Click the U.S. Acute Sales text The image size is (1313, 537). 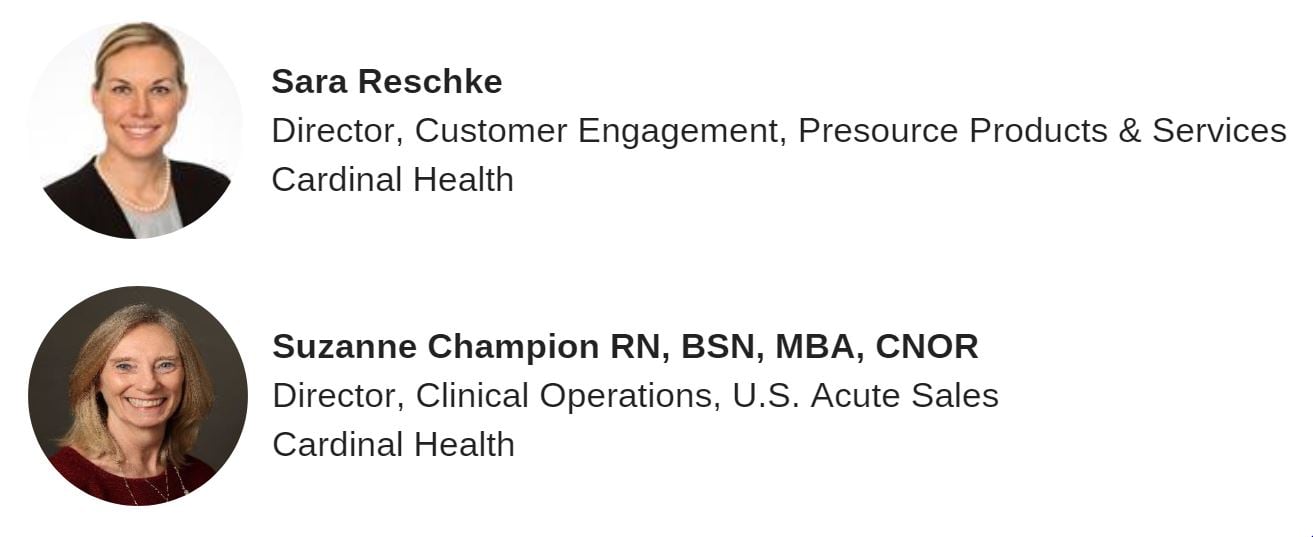(865, 396)
